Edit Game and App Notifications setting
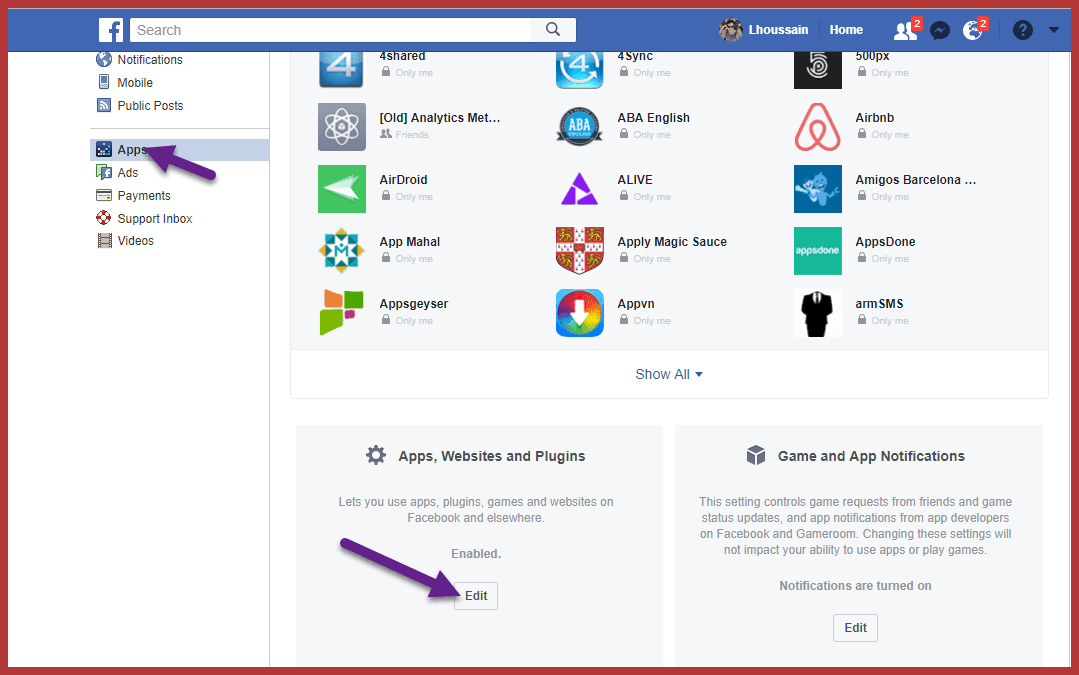Image resolution: width=1079 pixels, height=675 pixels. [x=855, y=628]
